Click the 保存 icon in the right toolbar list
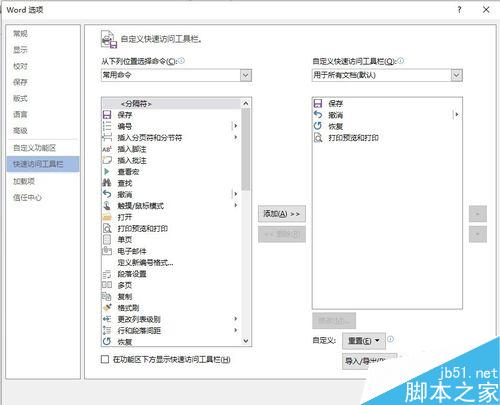Image resolution: width=500 pixels, height=405 pixels. click(x=318, y=103)
